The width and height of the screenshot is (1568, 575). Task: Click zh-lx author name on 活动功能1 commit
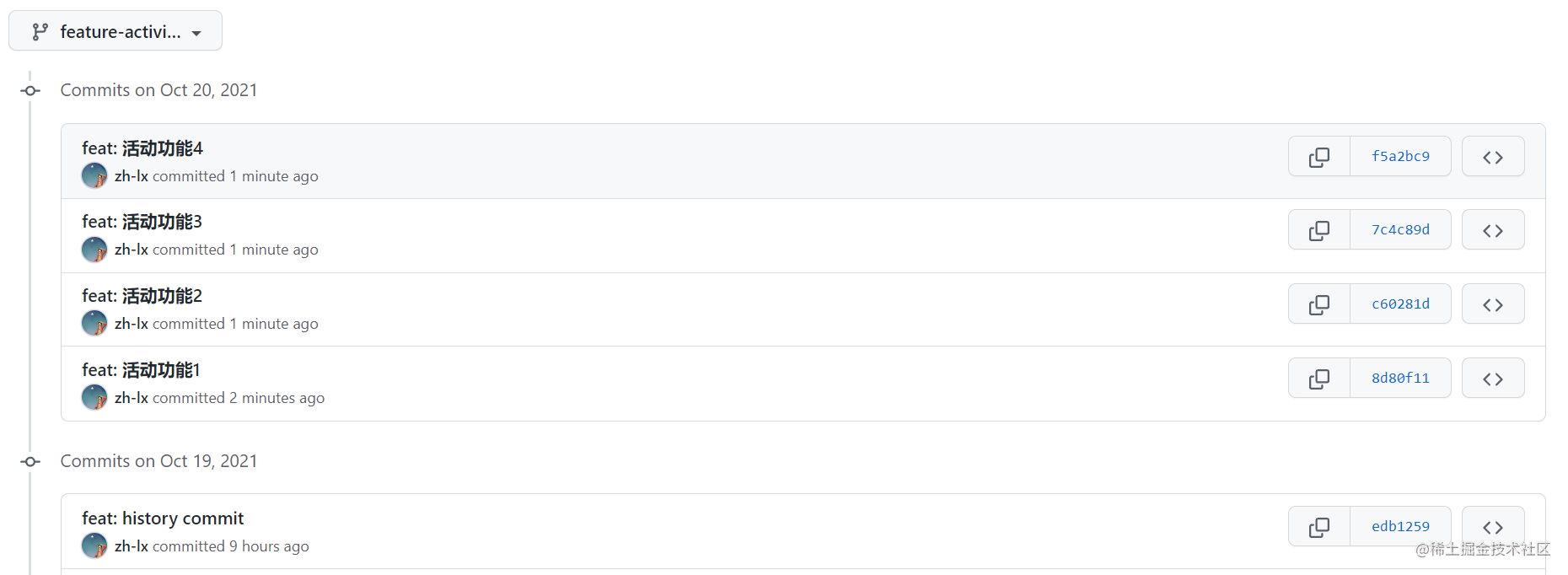[x=132, y=398]
